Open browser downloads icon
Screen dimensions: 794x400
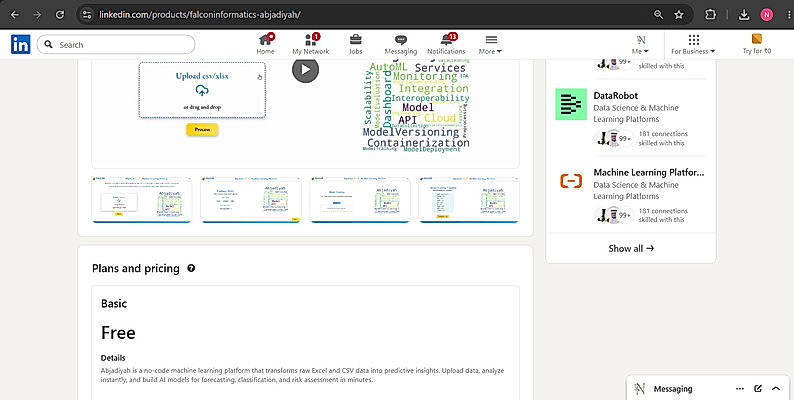[x=743, y=15]
